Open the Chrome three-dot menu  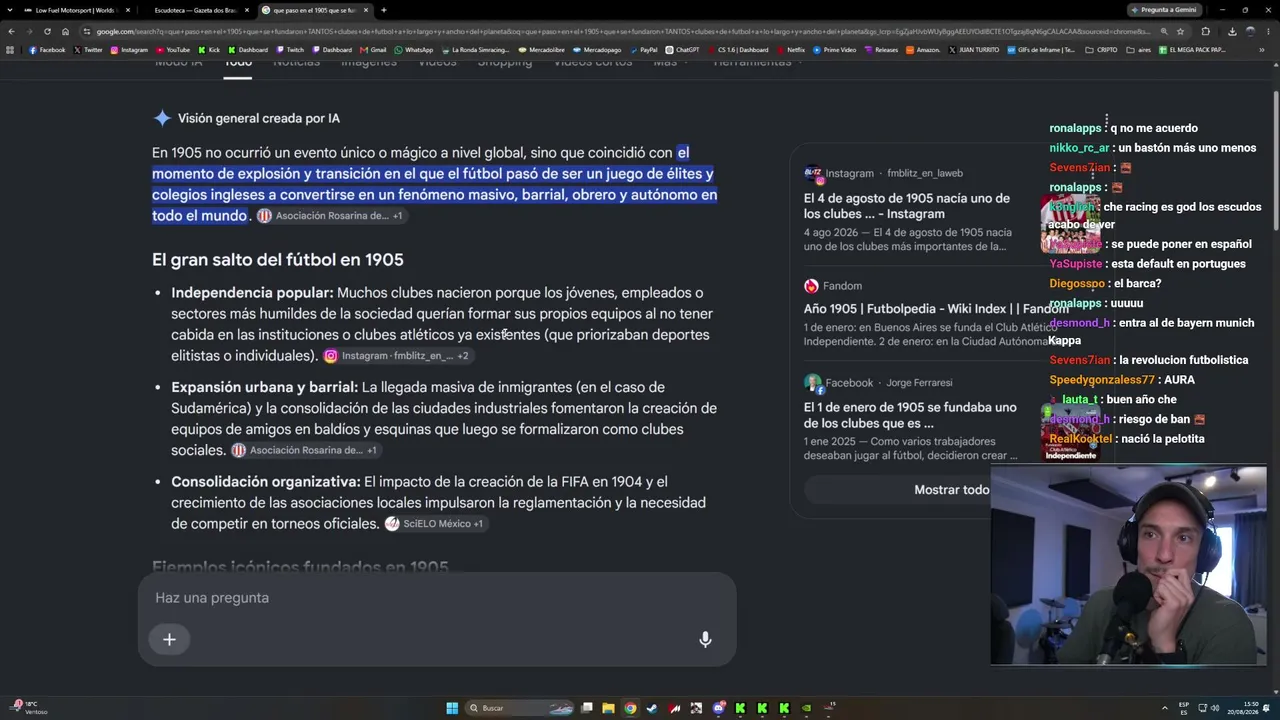click(x=1268, y=31)
